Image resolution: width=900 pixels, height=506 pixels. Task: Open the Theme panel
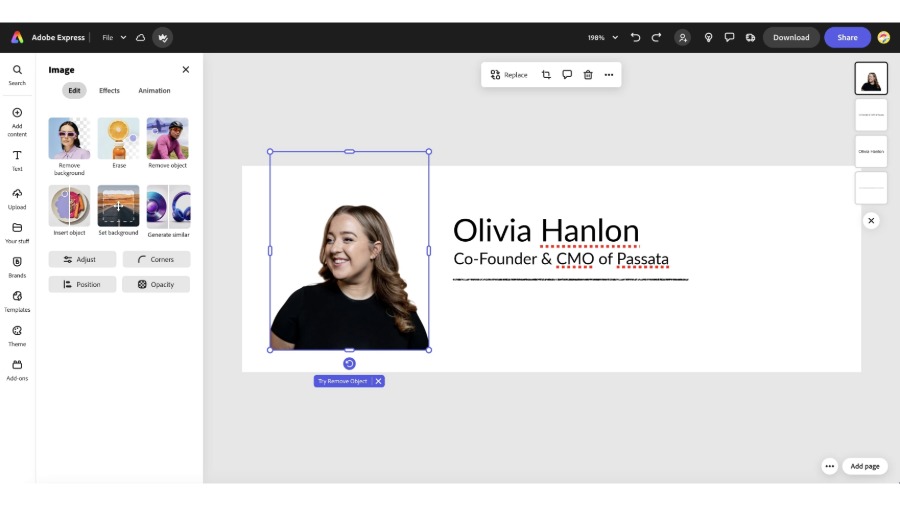tap(17, 336)
